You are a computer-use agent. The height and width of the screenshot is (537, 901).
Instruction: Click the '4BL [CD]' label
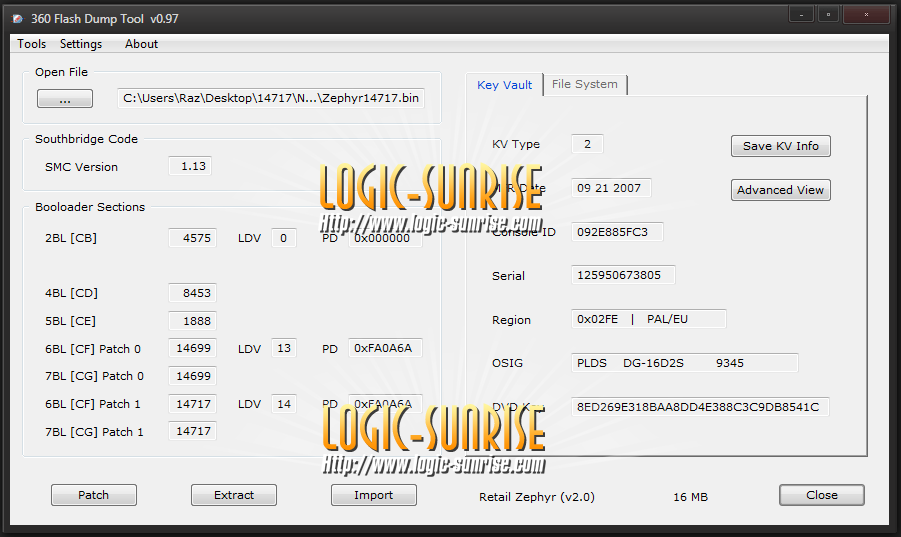[71, 293]
